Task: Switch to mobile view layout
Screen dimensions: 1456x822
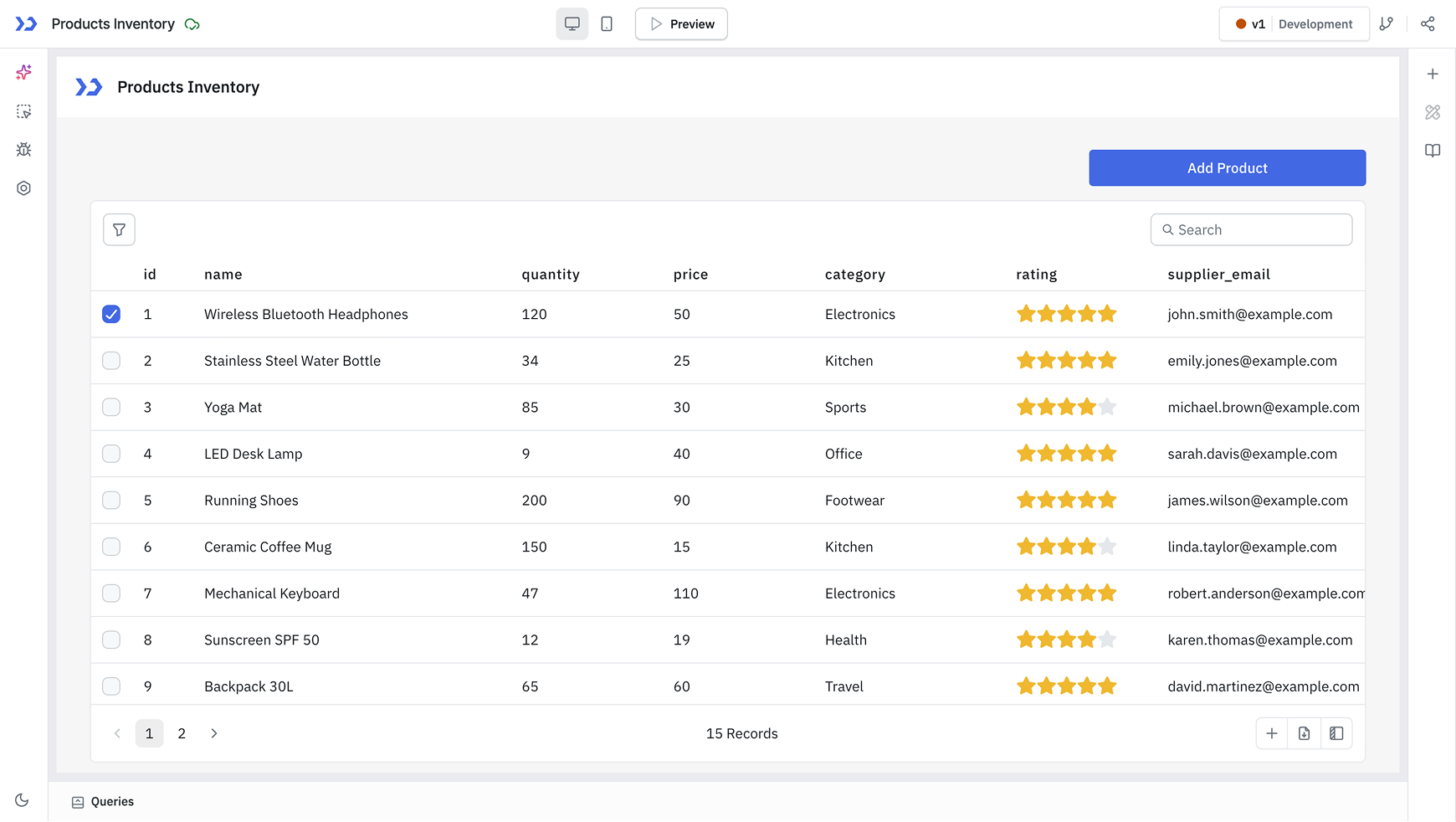Action: tap(607, 24)
